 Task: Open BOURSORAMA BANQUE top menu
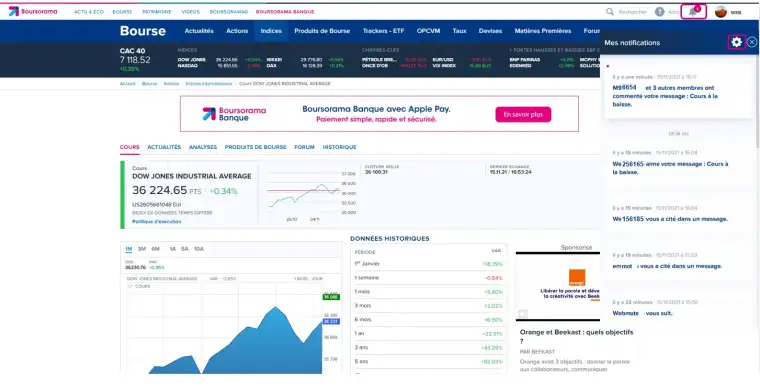[x=285, y=12]
